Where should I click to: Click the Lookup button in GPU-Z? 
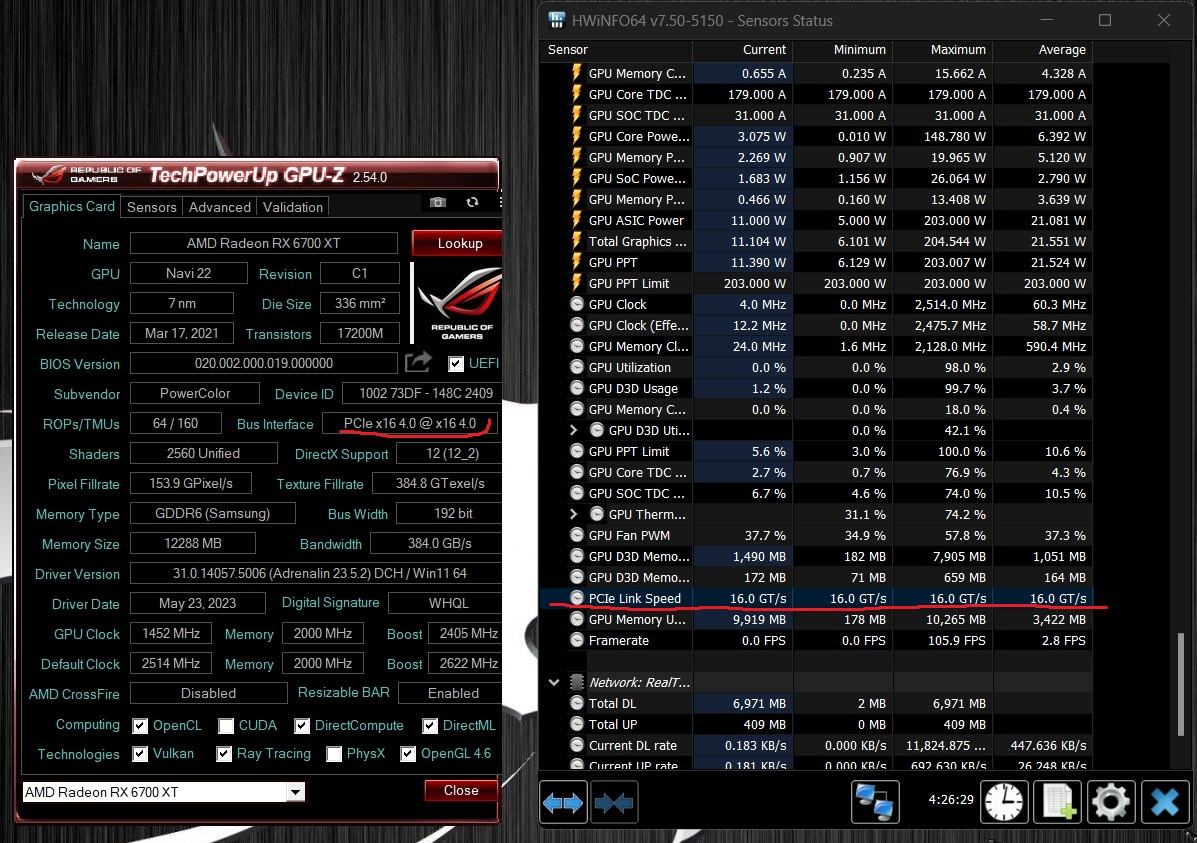click(457, 243)
